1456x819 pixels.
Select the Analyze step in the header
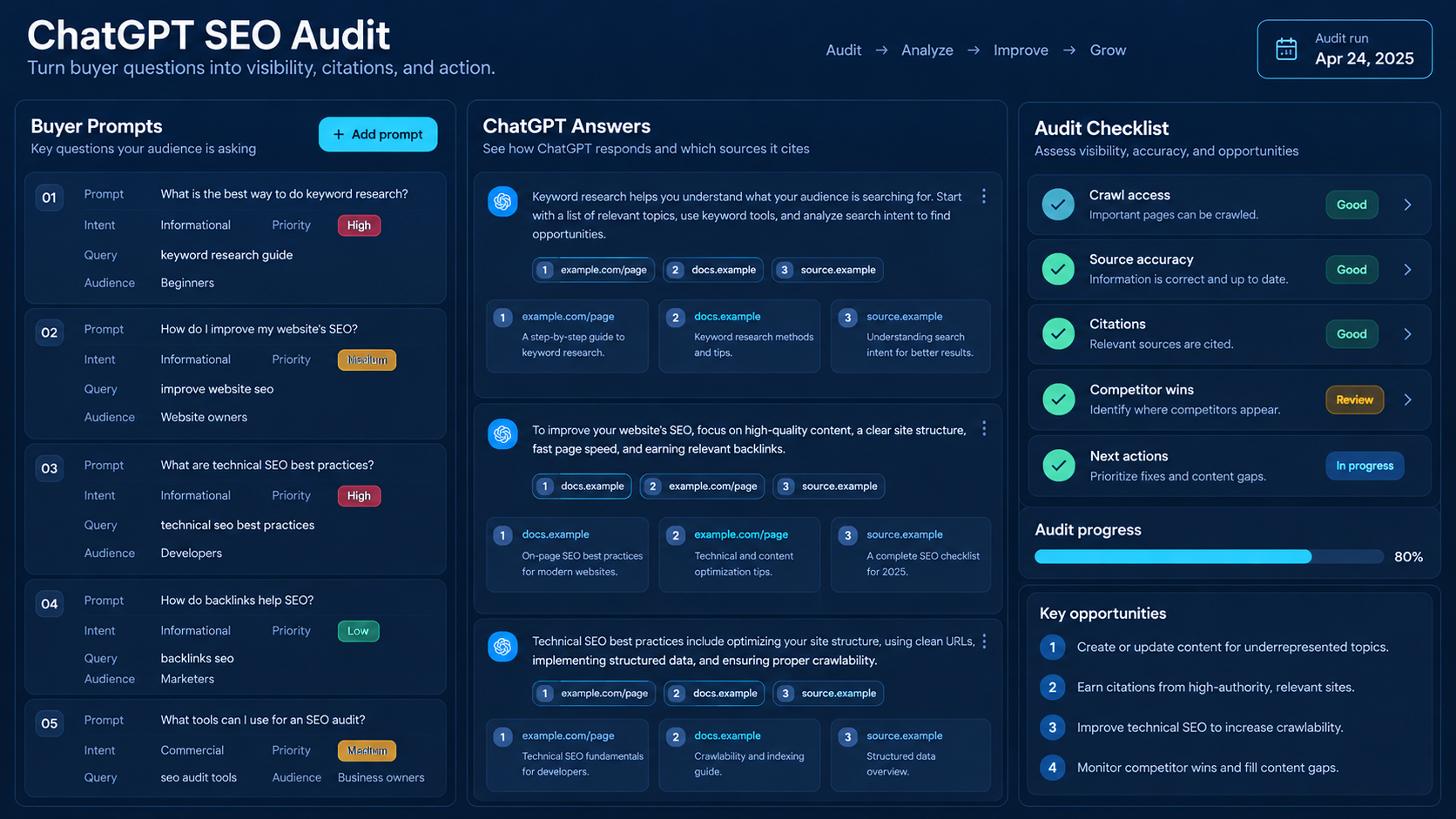tap(927, 50)
